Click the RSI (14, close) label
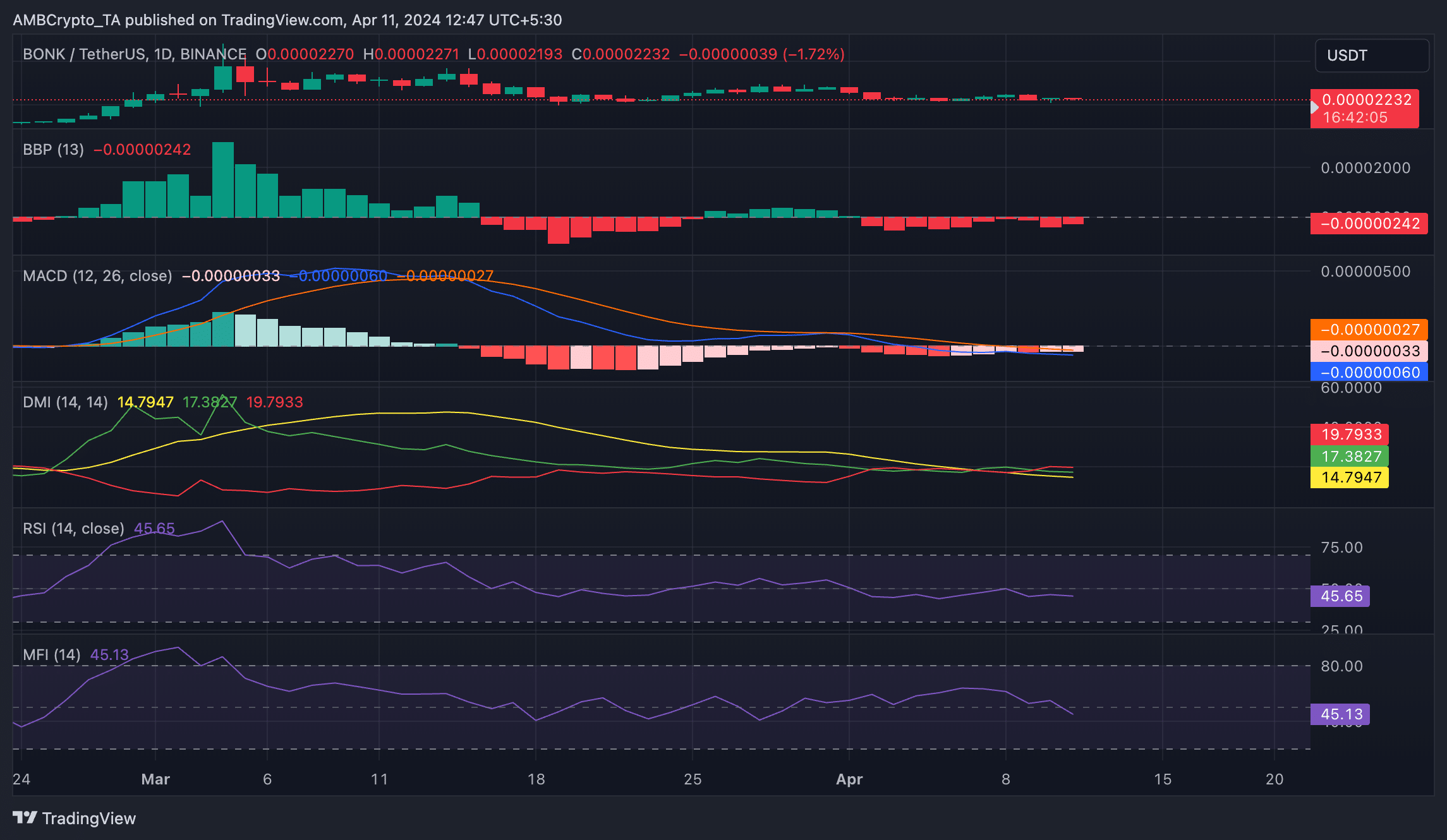Image resolution: width=1447 pixels, height=840 pixels. (73, 529)
